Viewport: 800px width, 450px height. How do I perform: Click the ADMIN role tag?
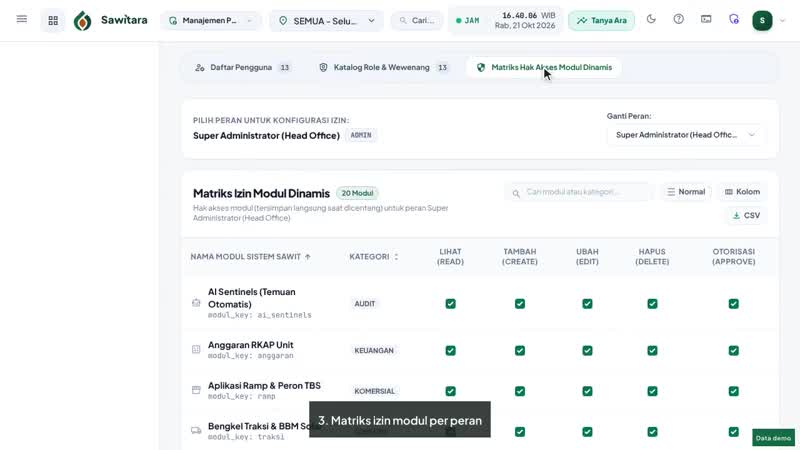pyautogui.click(x=361, y=135)
